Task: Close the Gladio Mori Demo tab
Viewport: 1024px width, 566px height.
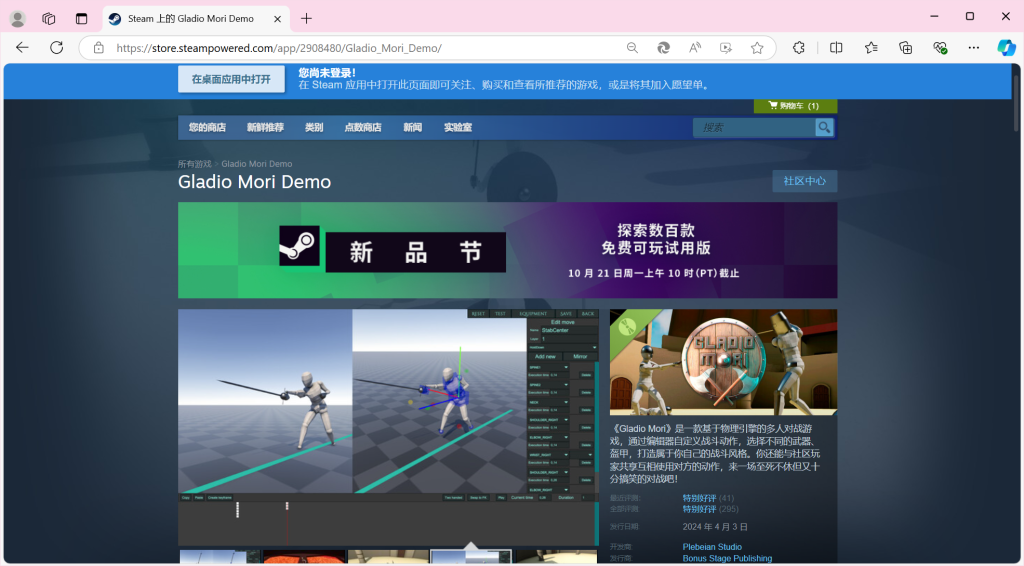Action: tap(278, 19)
